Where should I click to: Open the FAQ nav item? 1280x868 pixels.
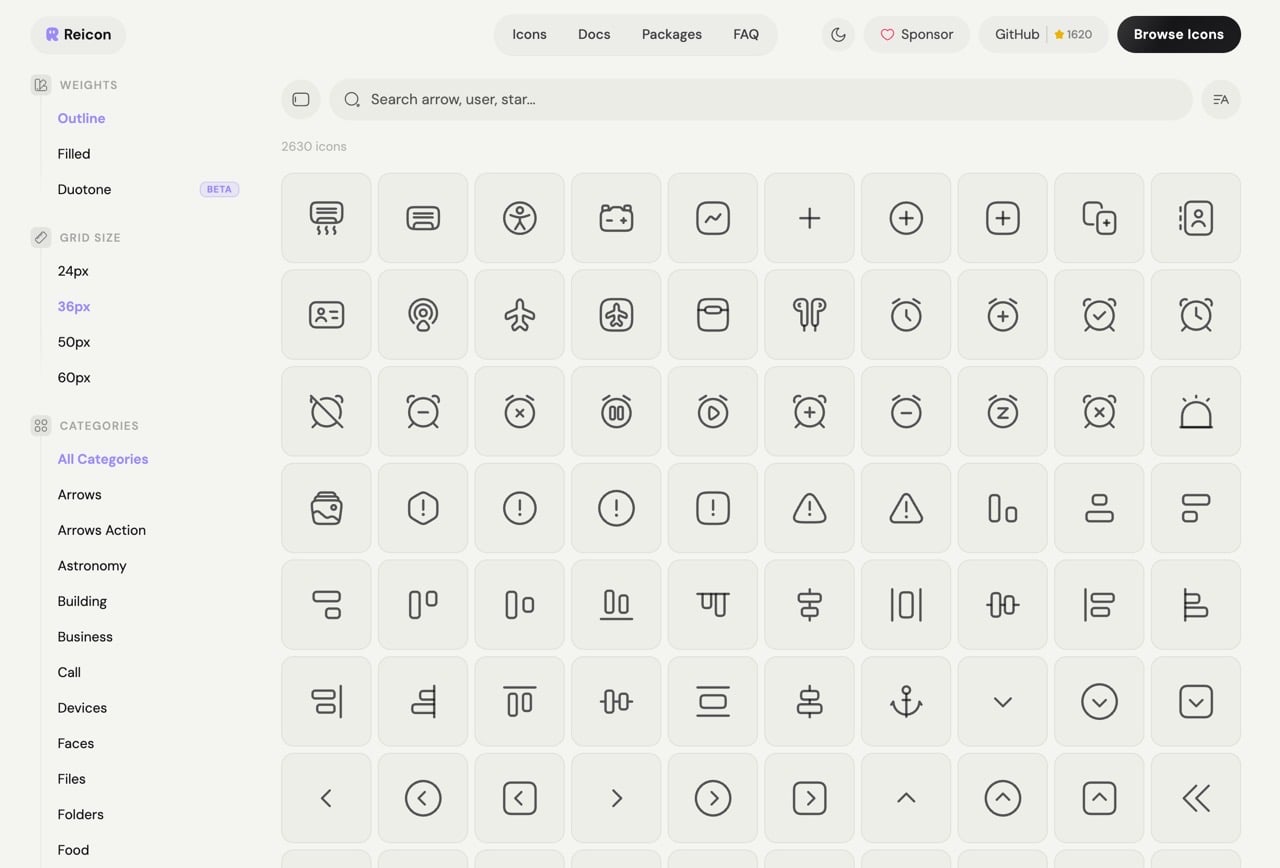point(746,34)
